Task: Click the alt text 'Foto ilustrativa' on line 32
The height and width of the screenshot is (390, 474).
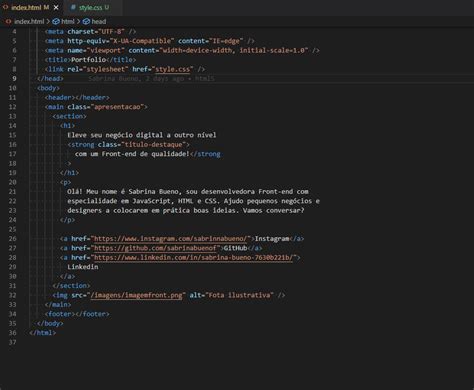Action: (x=239, y=295)
